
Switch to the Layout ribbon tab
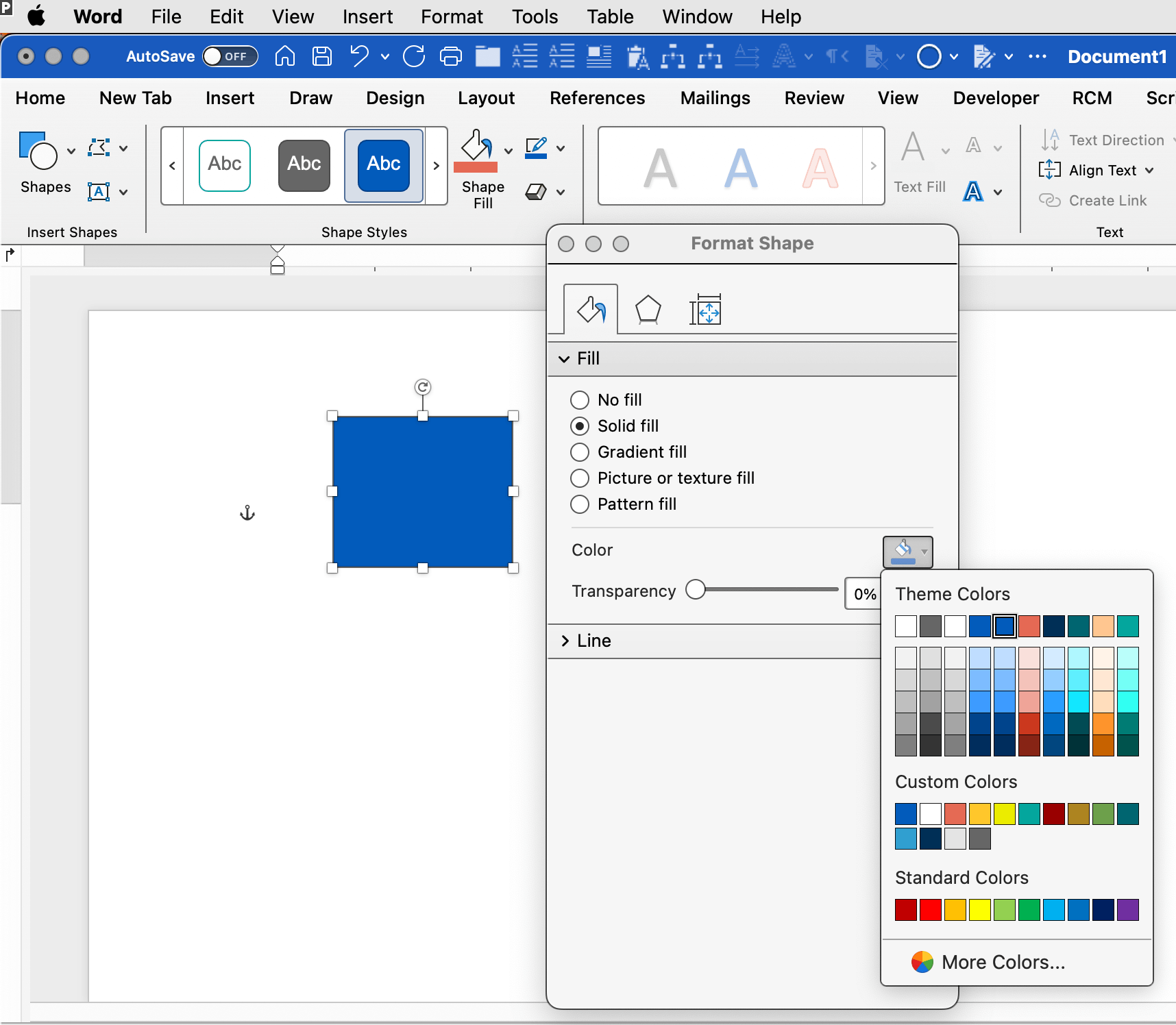click(486, 98)
